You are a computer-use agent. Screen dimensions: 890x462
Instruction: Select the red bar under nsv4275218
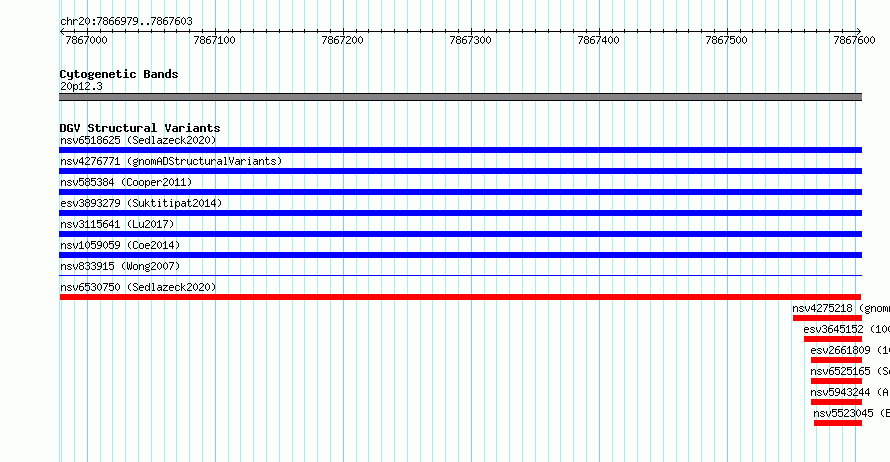828,318
